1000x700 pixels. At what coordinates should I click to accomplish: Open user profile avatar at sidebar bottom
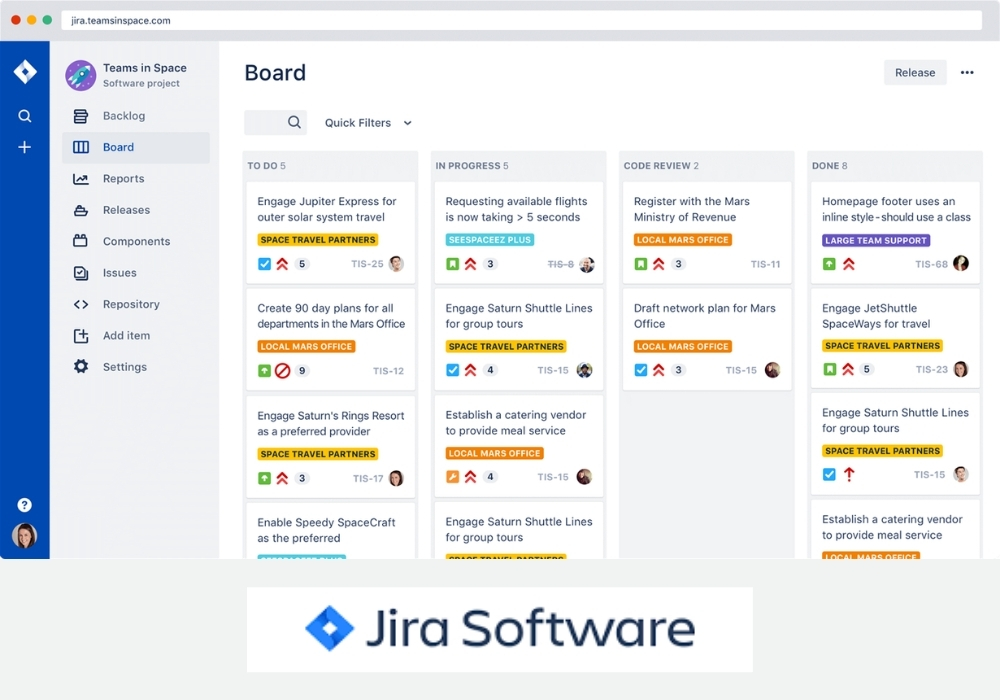(24, 536)
